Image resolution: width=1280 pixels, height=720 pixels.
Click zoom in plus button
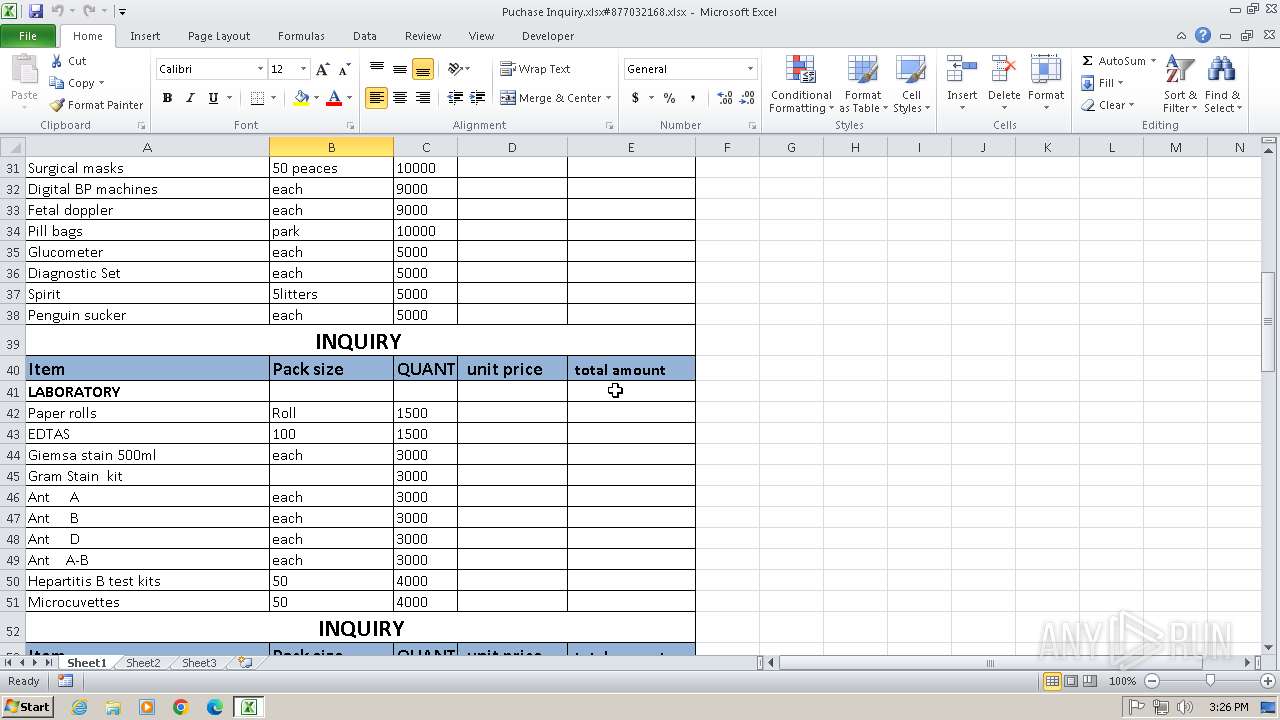[x=1268, y=681]
